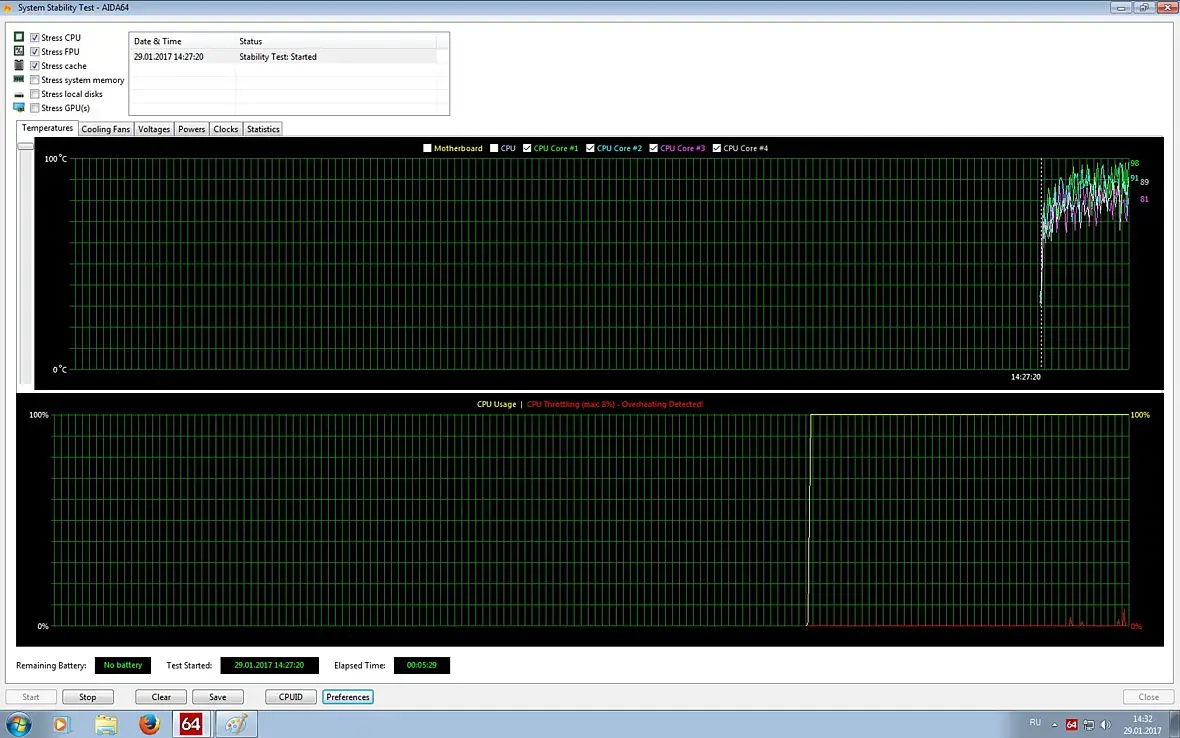Image resolution: width=1180 pixels, height=738 pixels.
Task: Click the AIDA64 taskbar icon
Action: pyautogui.click(x=191, y=724)
